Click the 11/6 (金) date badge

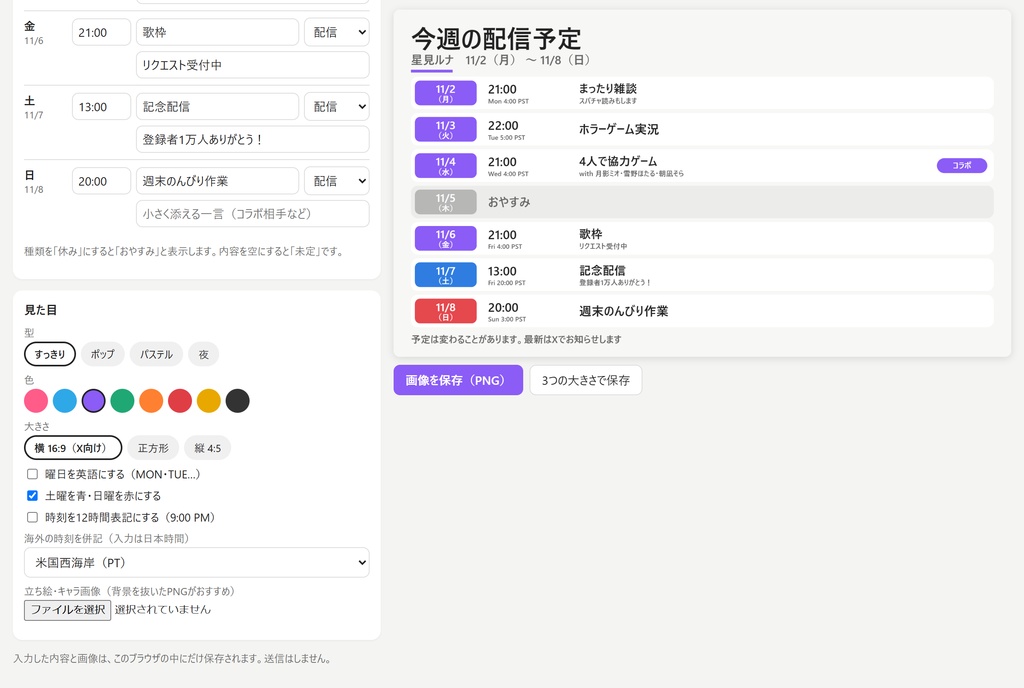[445, 239]
